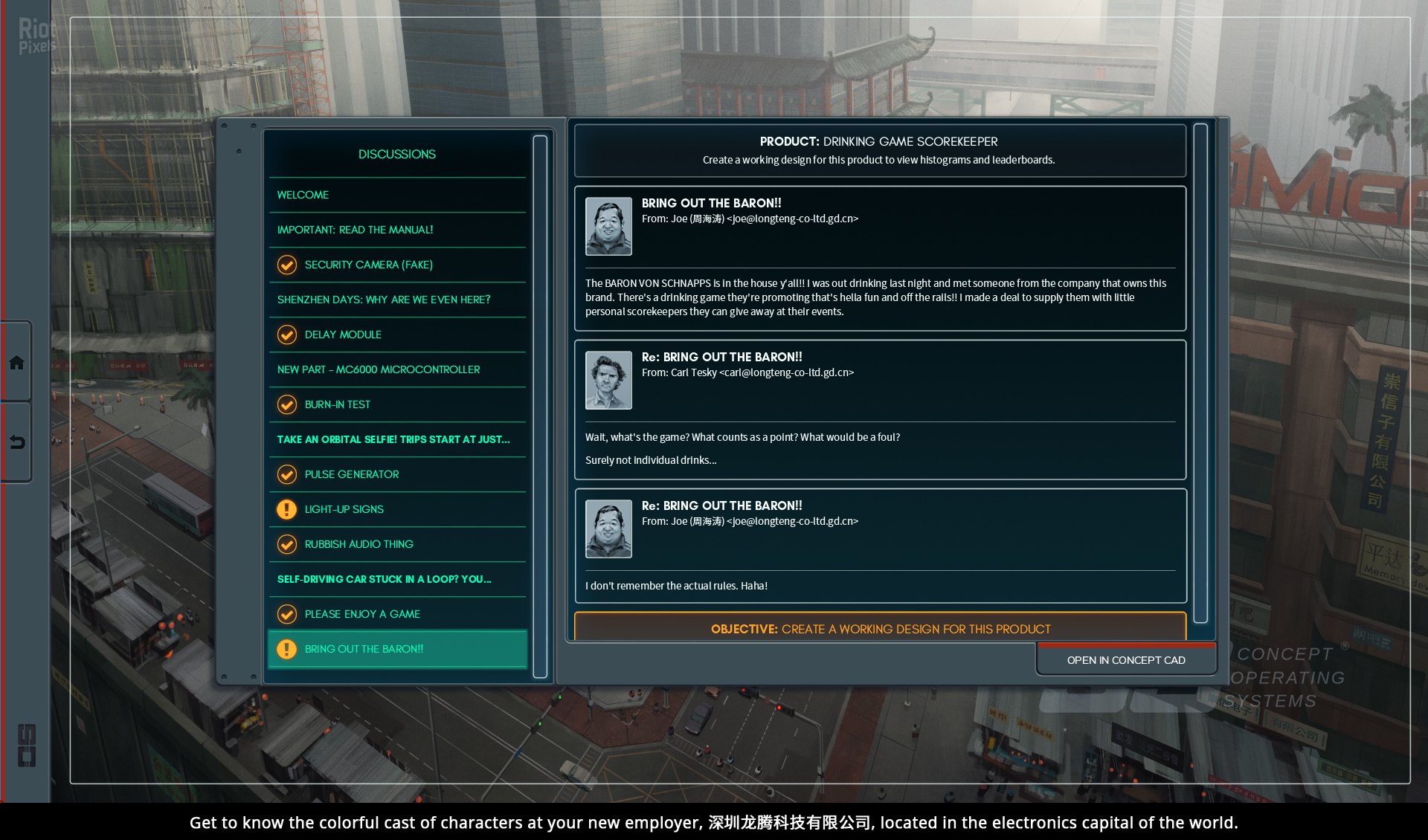Screen dimensions: 1428x840
Task: Click the checkmark icon next to Pulse Generator
Action: pos(285,473)
